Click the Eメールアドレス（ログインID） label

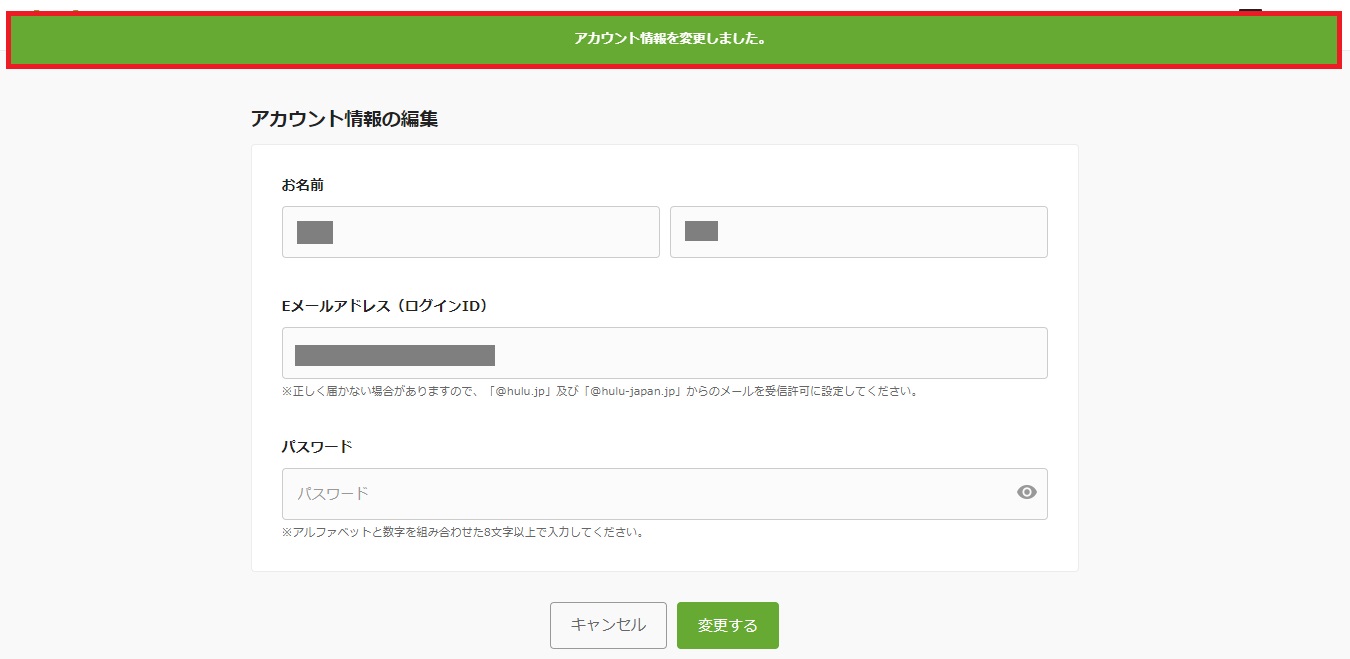tap(385, 306)
